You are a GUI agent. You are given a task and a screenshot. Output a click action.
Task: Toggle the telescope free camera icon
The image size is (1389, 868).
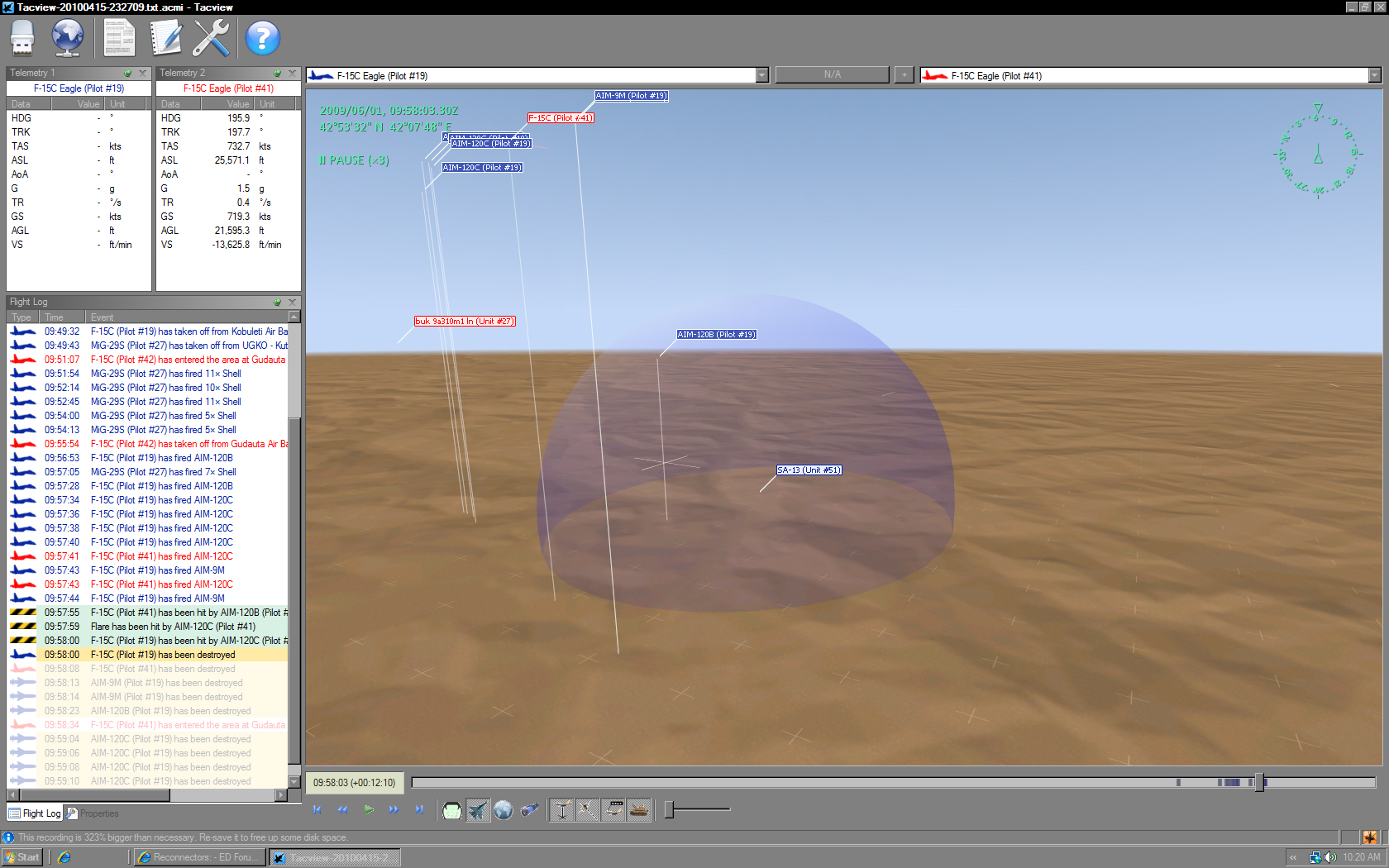[529, 810]
